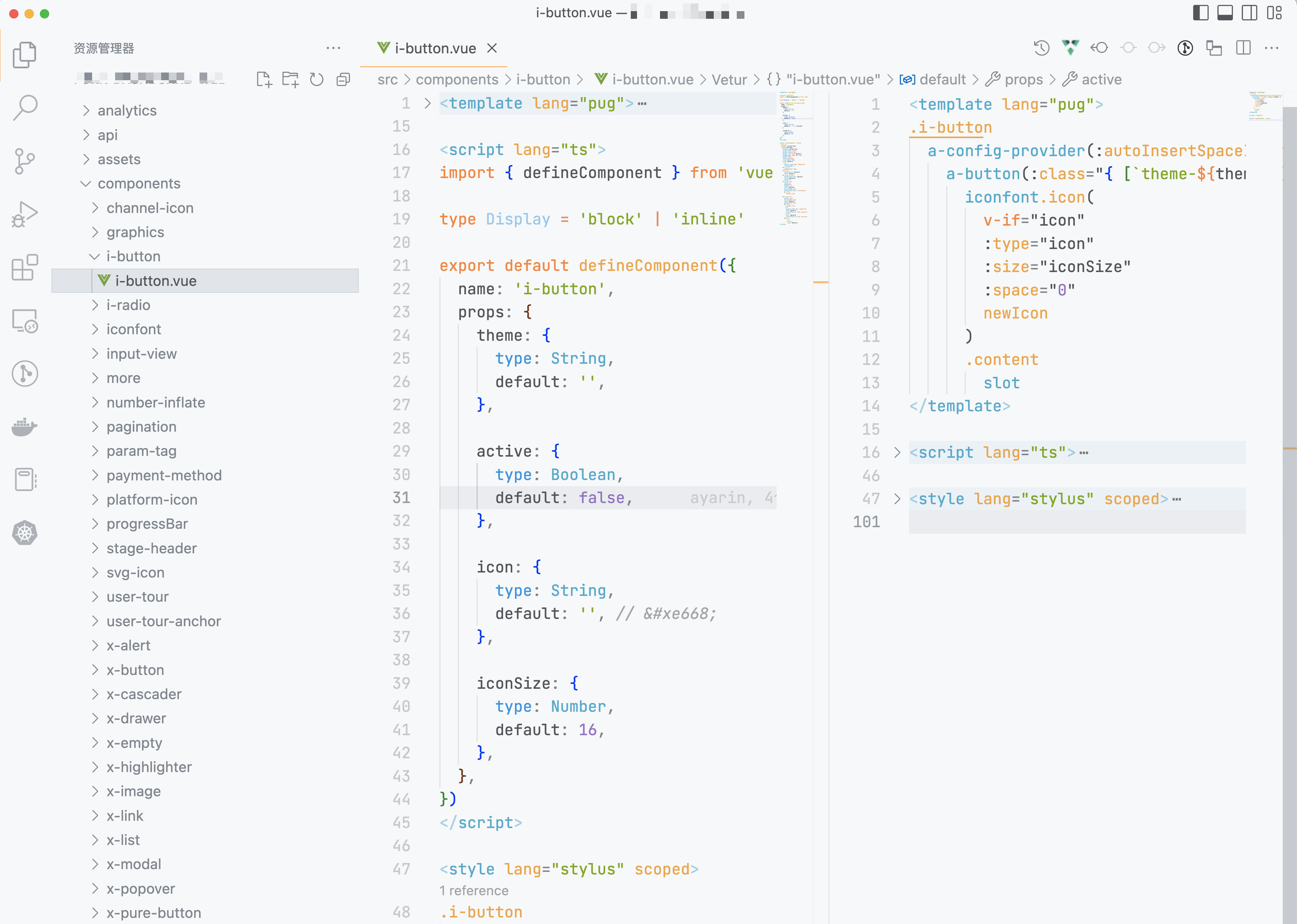Select the i-button.vue editor tab
Screen dimensions: 1297x924
pos(435,48)
